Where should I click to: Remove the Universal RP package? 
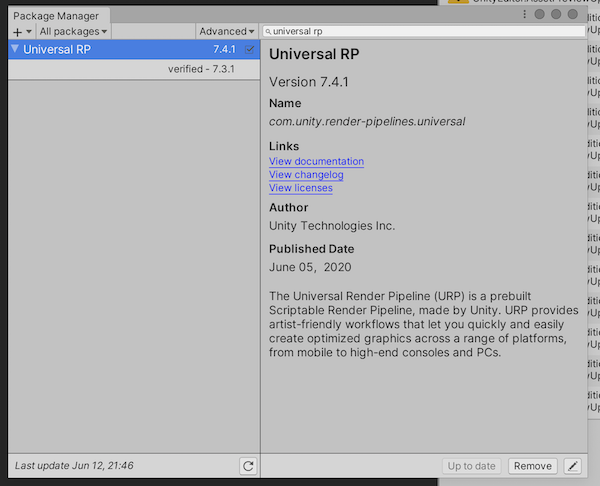pyautogui.click(x=533, y=466)
